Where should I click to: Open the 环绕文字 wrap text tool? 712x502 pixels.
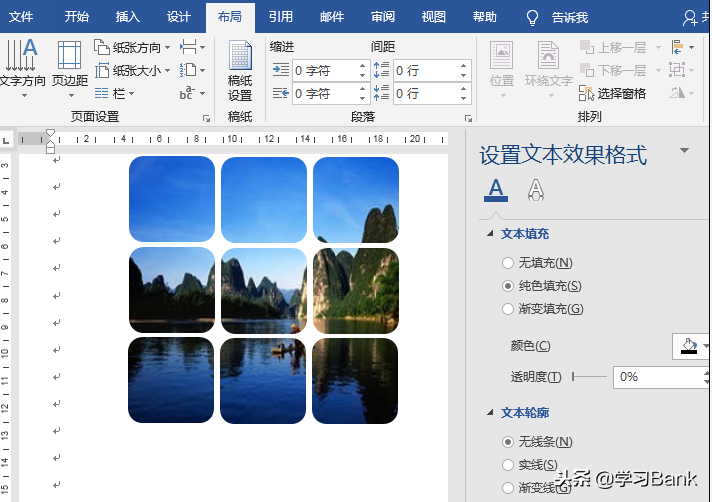coord(549,69)
